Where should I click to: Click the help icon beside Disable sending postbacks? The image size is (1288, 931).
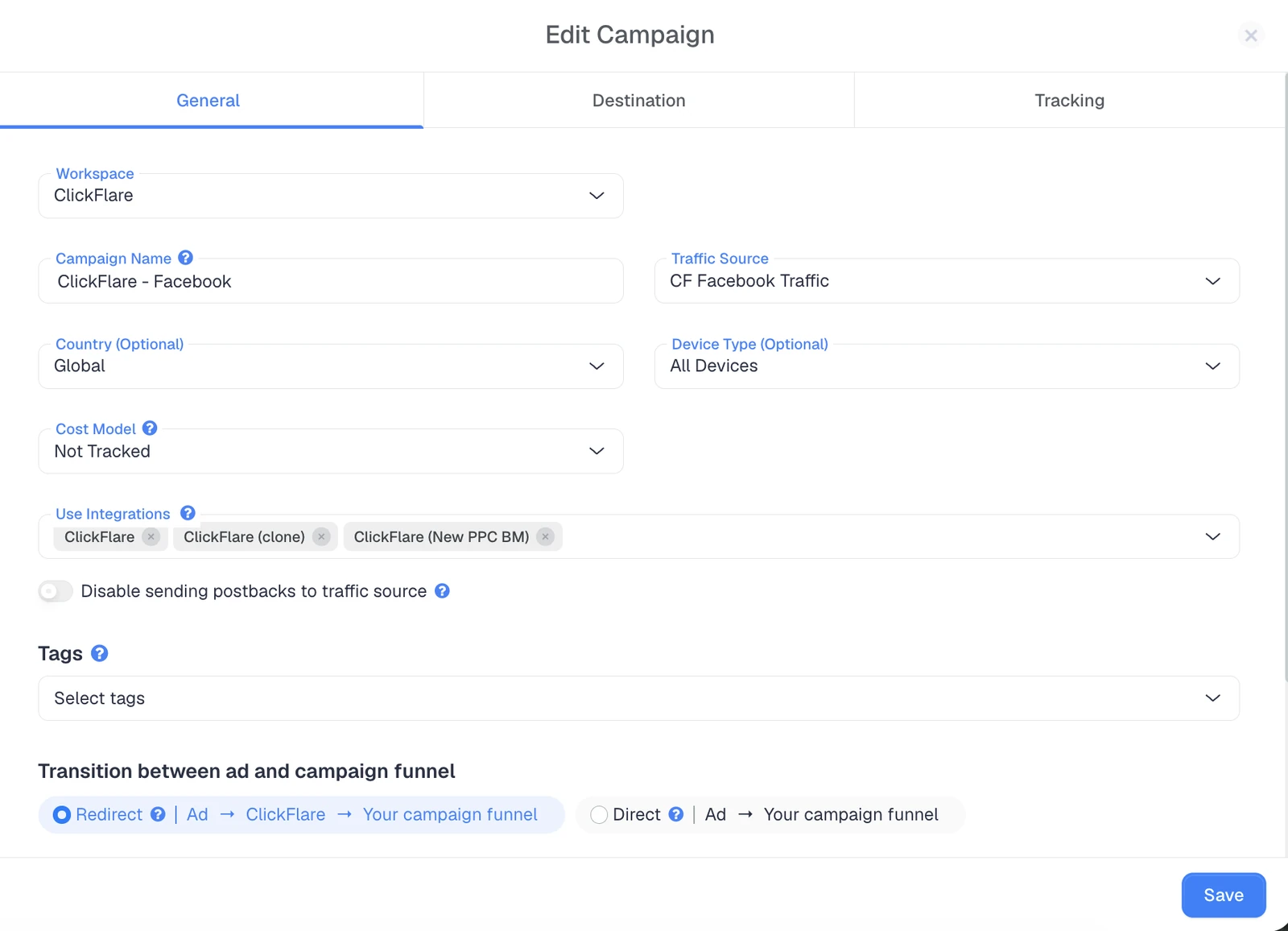442,591
